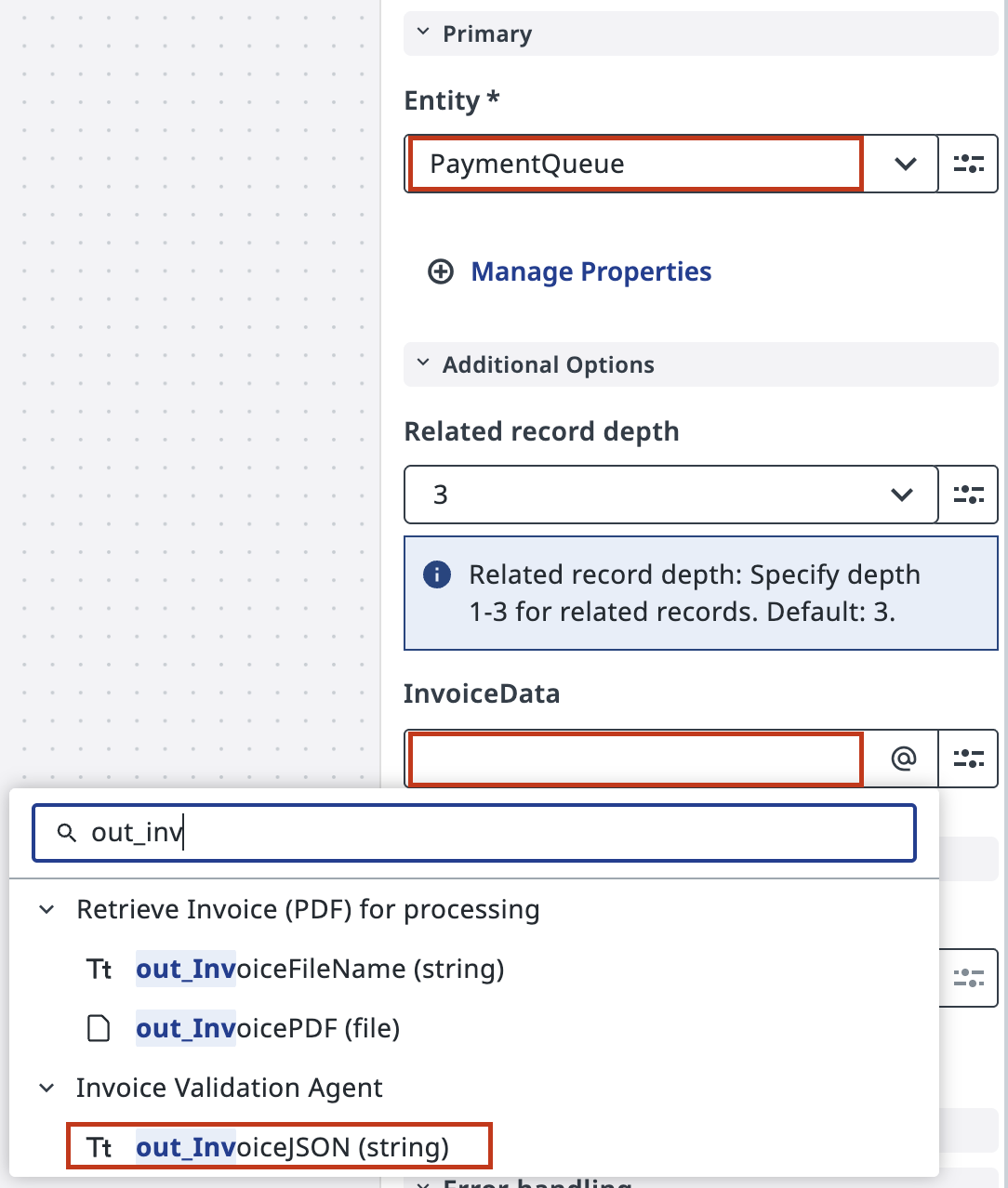The height and width of the screenshot is (1188, 1008).
Task: Open Manage Properties link
Action: coord(590,271)
